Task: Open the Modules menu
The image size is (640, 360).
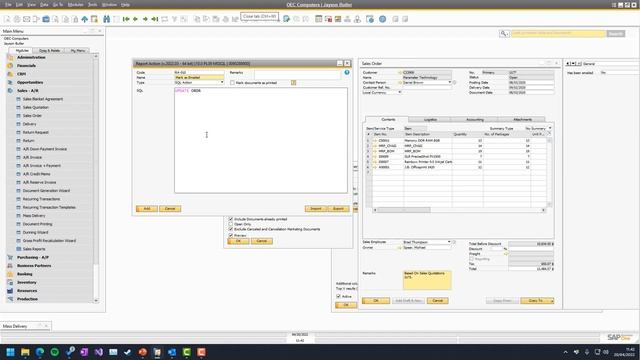Action: coord(75,4)
